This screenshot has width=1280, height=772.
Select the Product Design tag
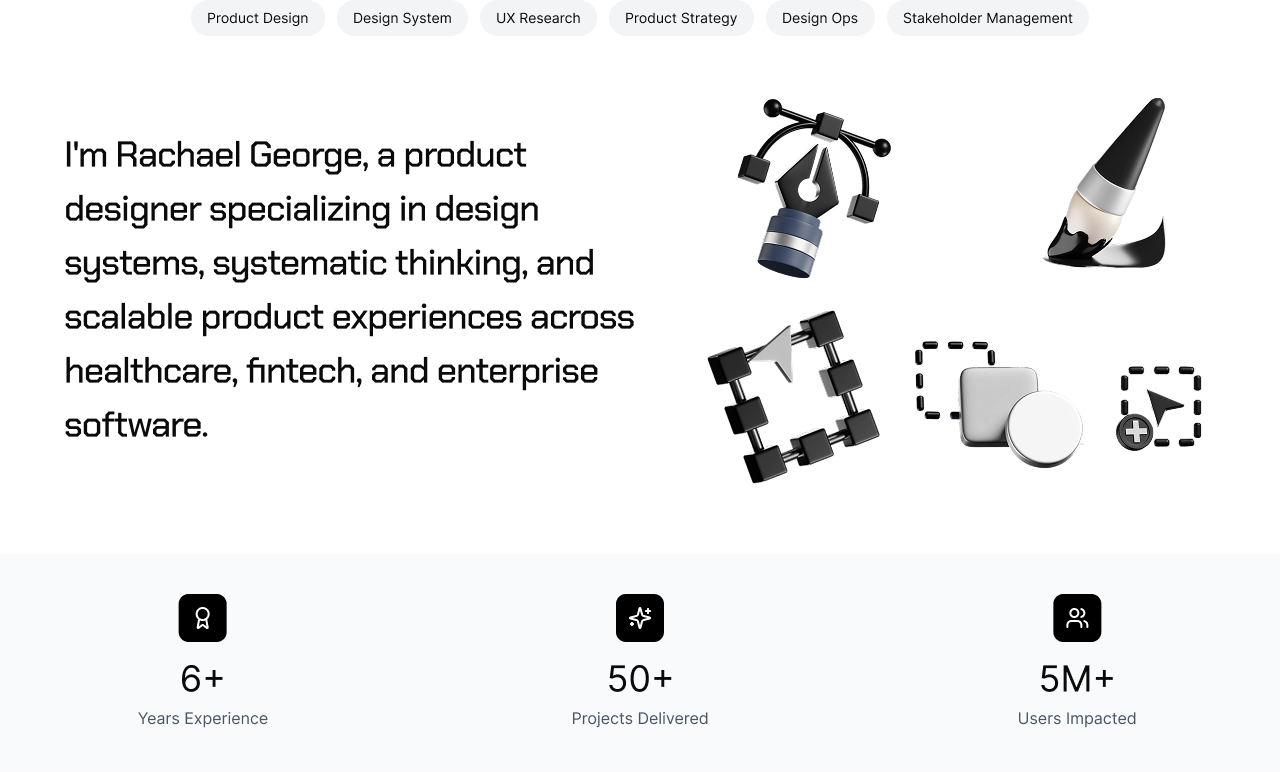coord(258,18)
